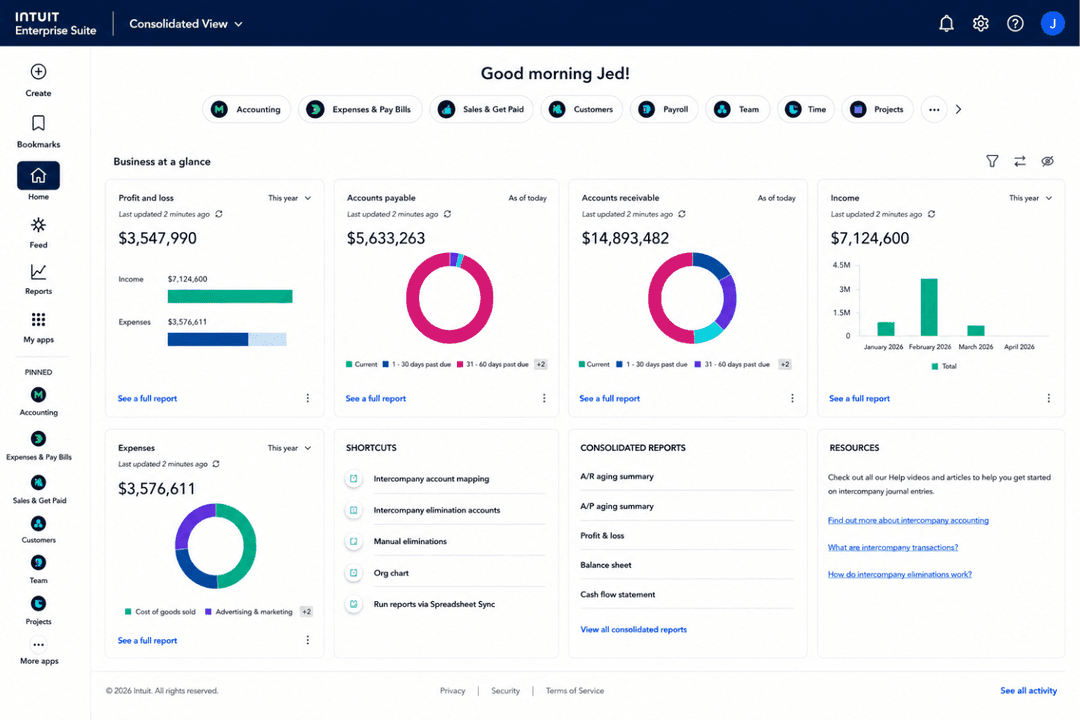Open My apps grid icon
Image resolution: width=1080 pixels, height=720 pixels.
coord(39,320)
